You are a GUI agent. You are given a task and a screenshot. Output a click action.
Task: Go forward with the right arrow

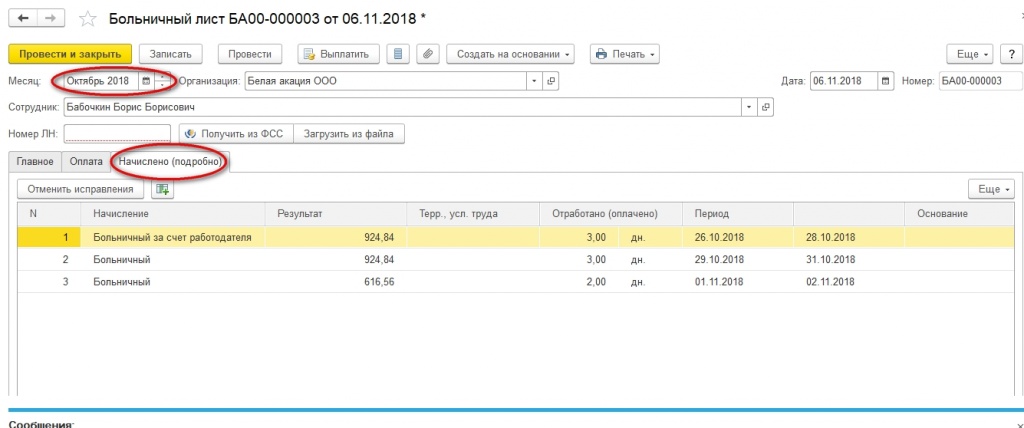49,18
